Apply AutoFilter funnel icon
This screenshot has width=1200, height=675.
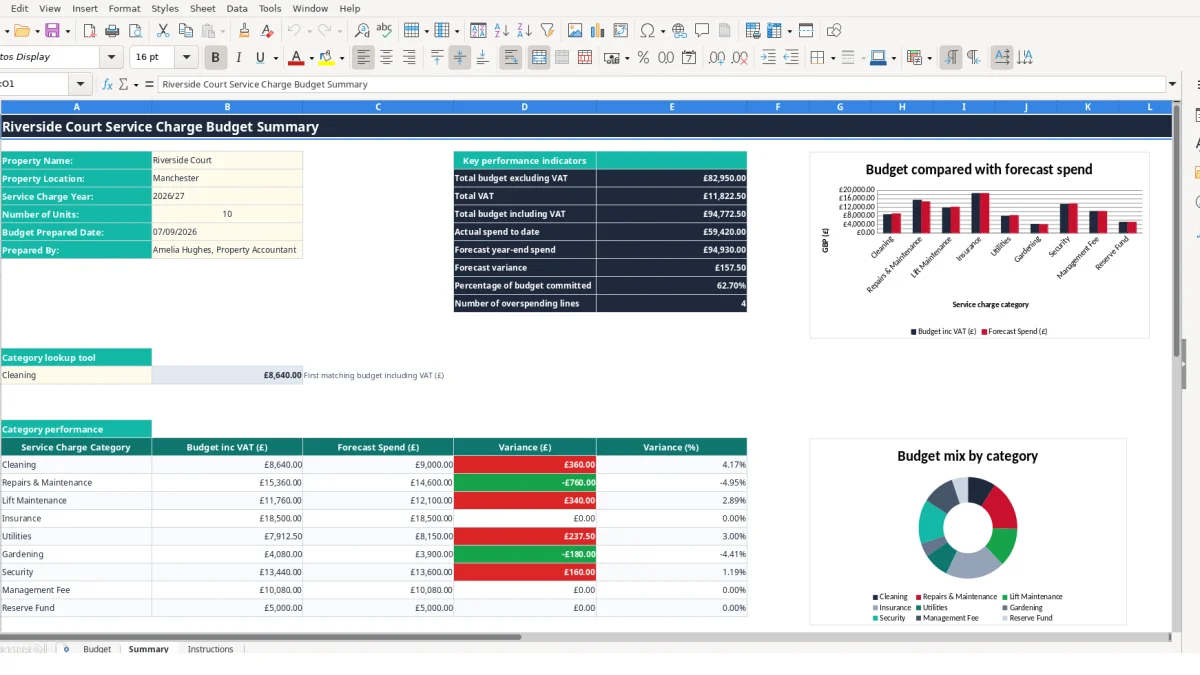click(x=547, y=31)
